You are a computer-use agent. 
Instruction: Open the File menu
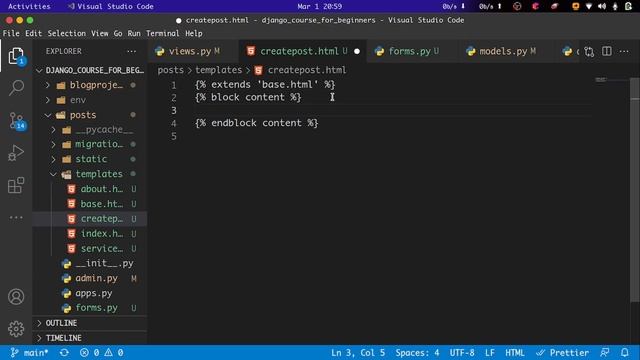point(11,33)
